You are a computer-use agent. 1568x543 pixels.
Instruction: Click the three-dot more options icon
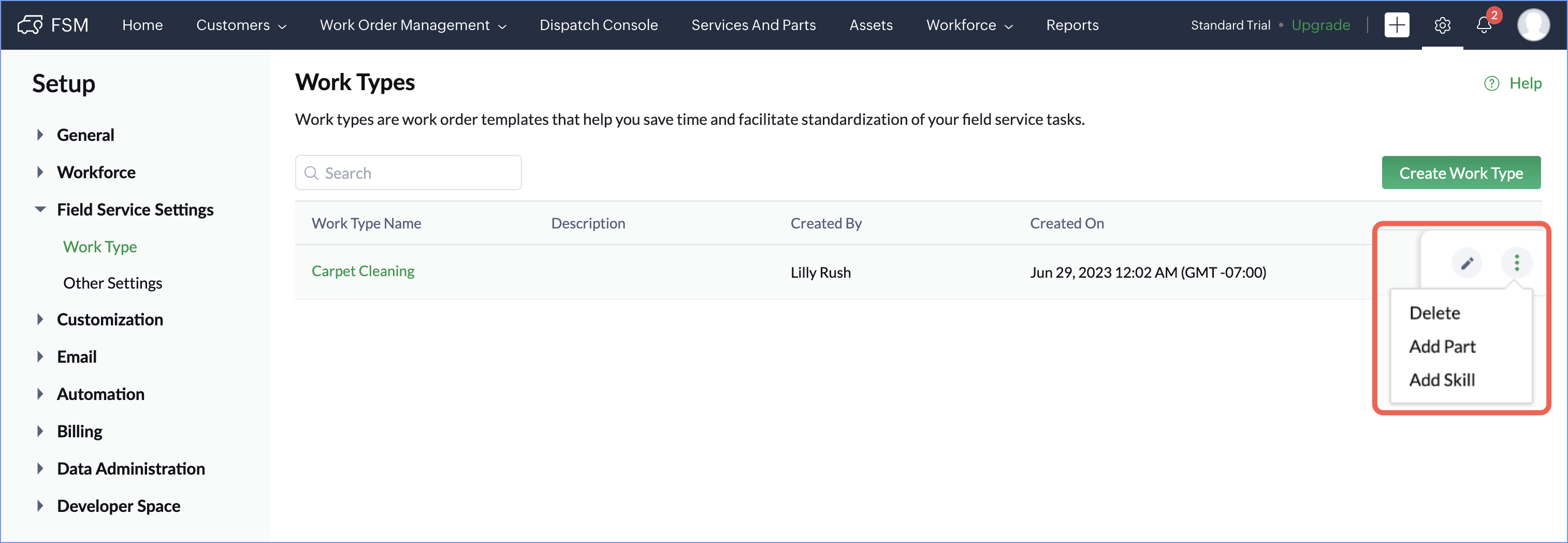[1516, 263]
